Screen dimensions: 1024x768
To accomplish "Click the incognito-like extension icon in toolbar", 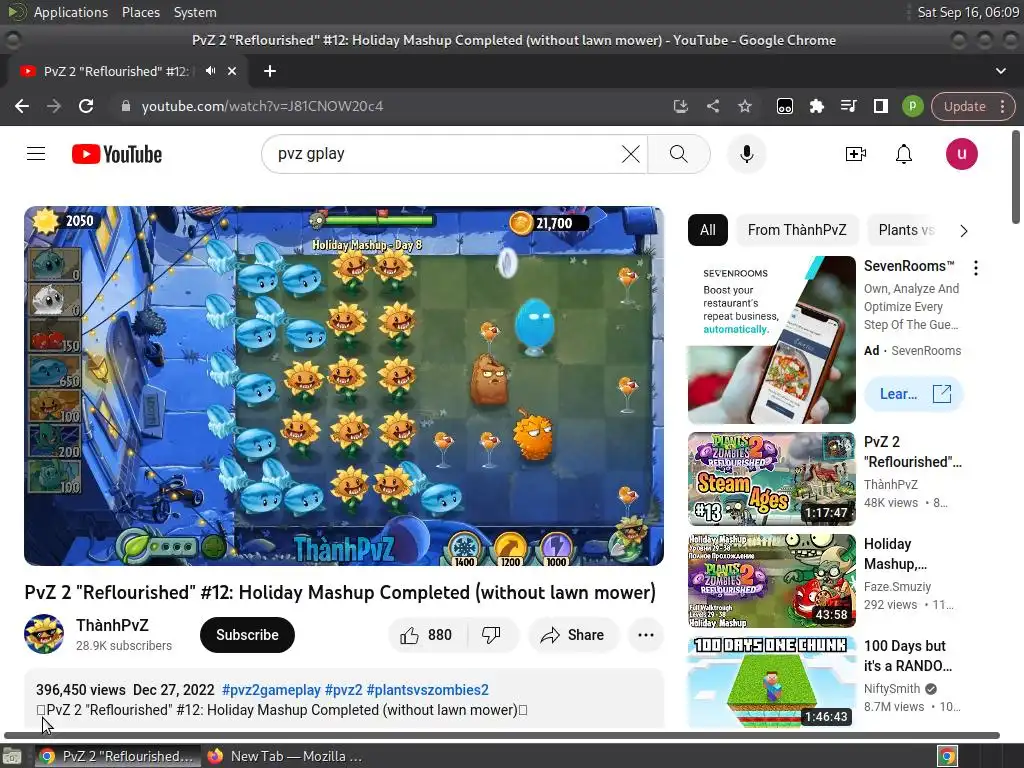I will [x=784, y=106].
